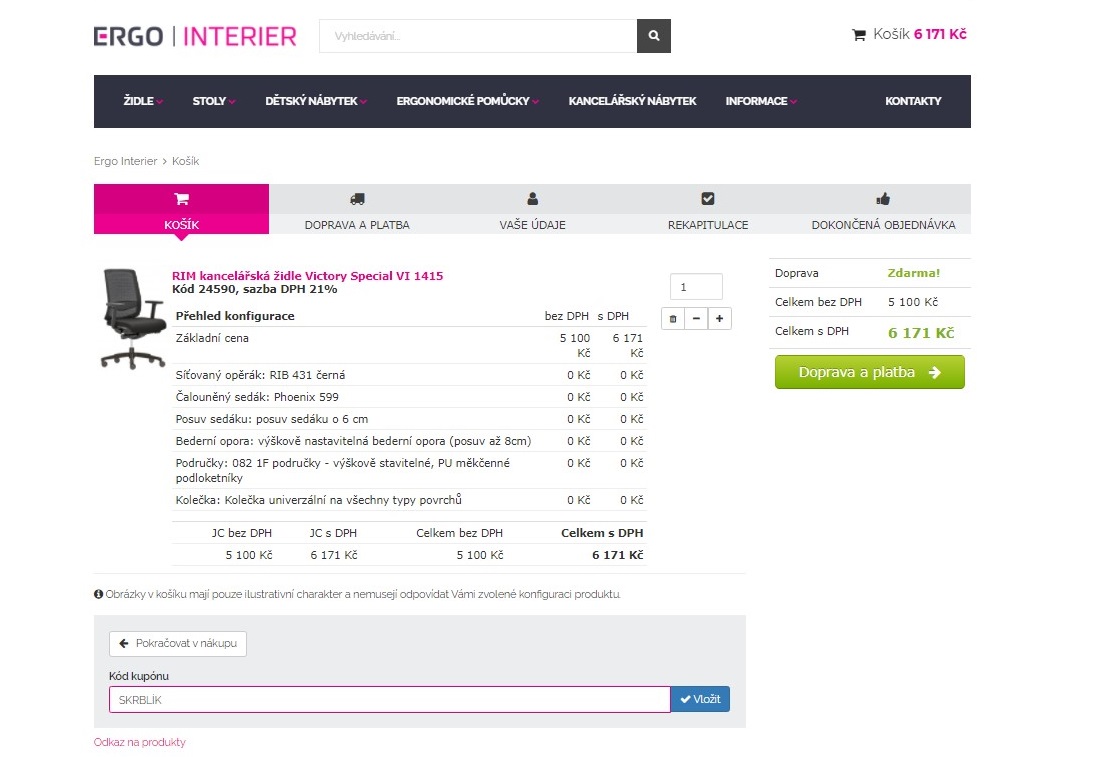
Task: Select the Rekapitulace step tab
Action: [x=708, y=209]
